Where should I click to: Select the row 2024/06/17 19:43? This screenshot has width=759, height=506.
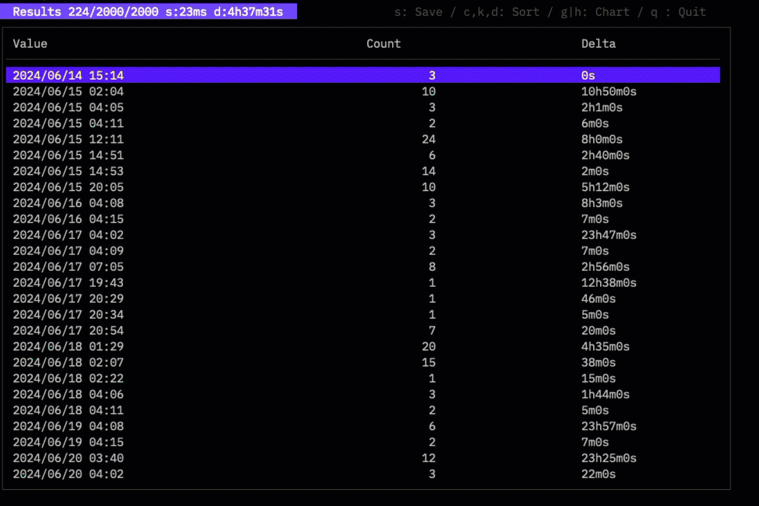(363, 283)
